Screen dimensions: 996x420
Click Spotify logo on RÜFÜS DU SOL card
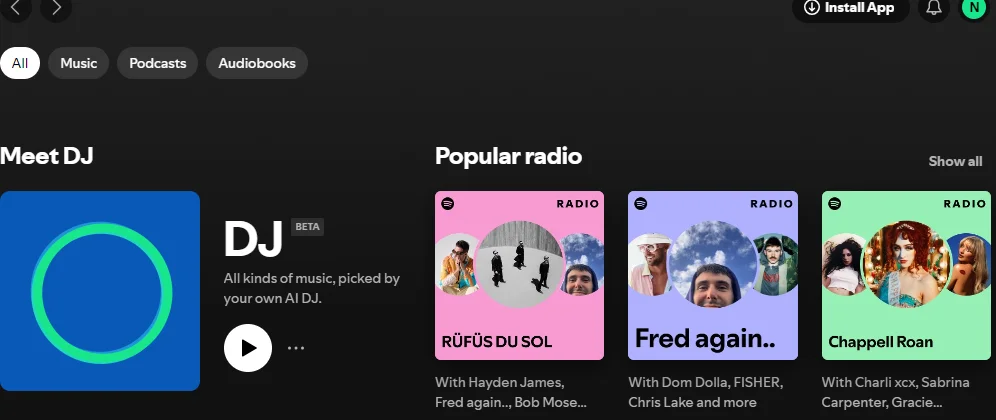448,203
